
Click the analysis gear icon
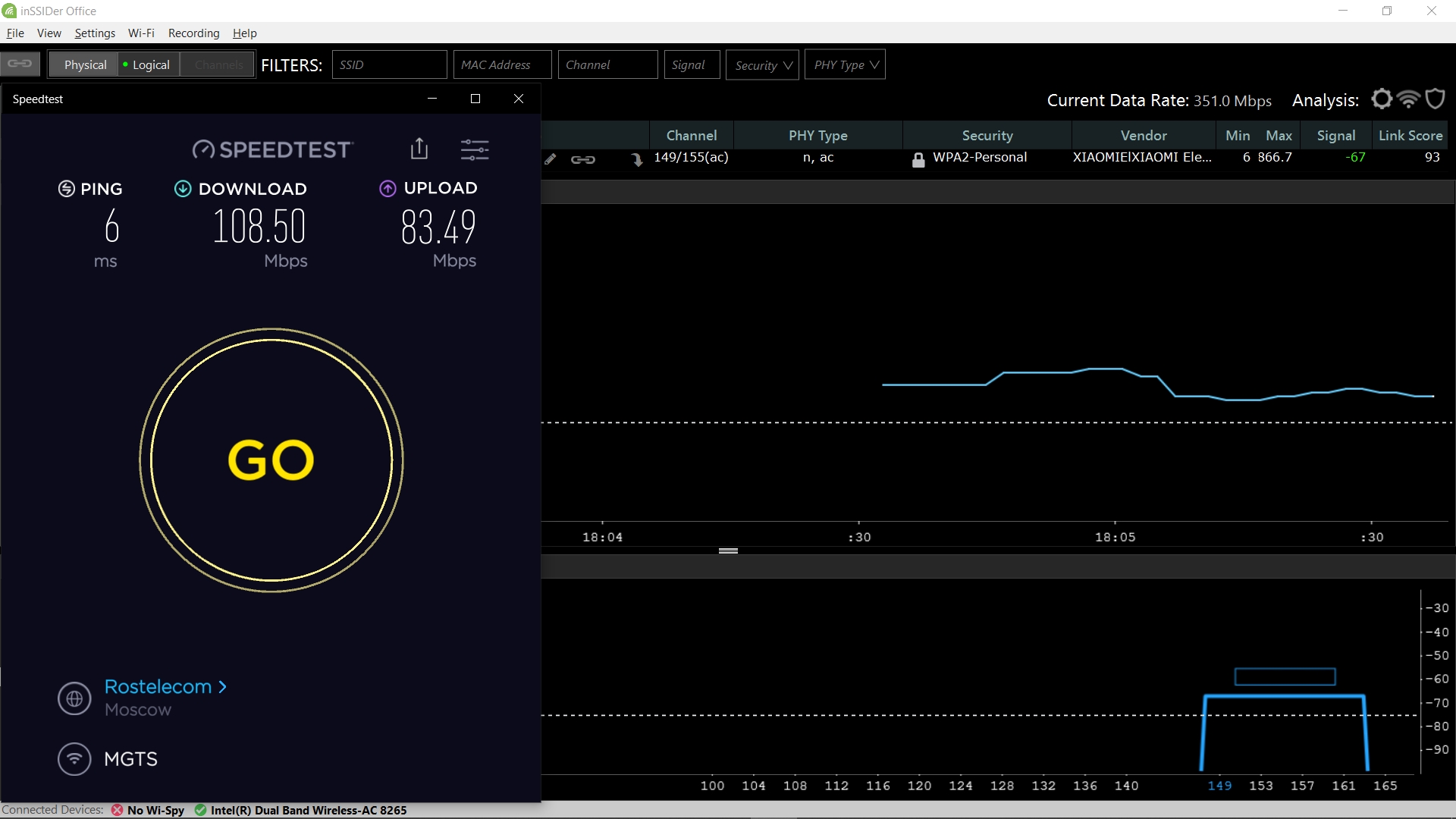[x=1382, y=99]
